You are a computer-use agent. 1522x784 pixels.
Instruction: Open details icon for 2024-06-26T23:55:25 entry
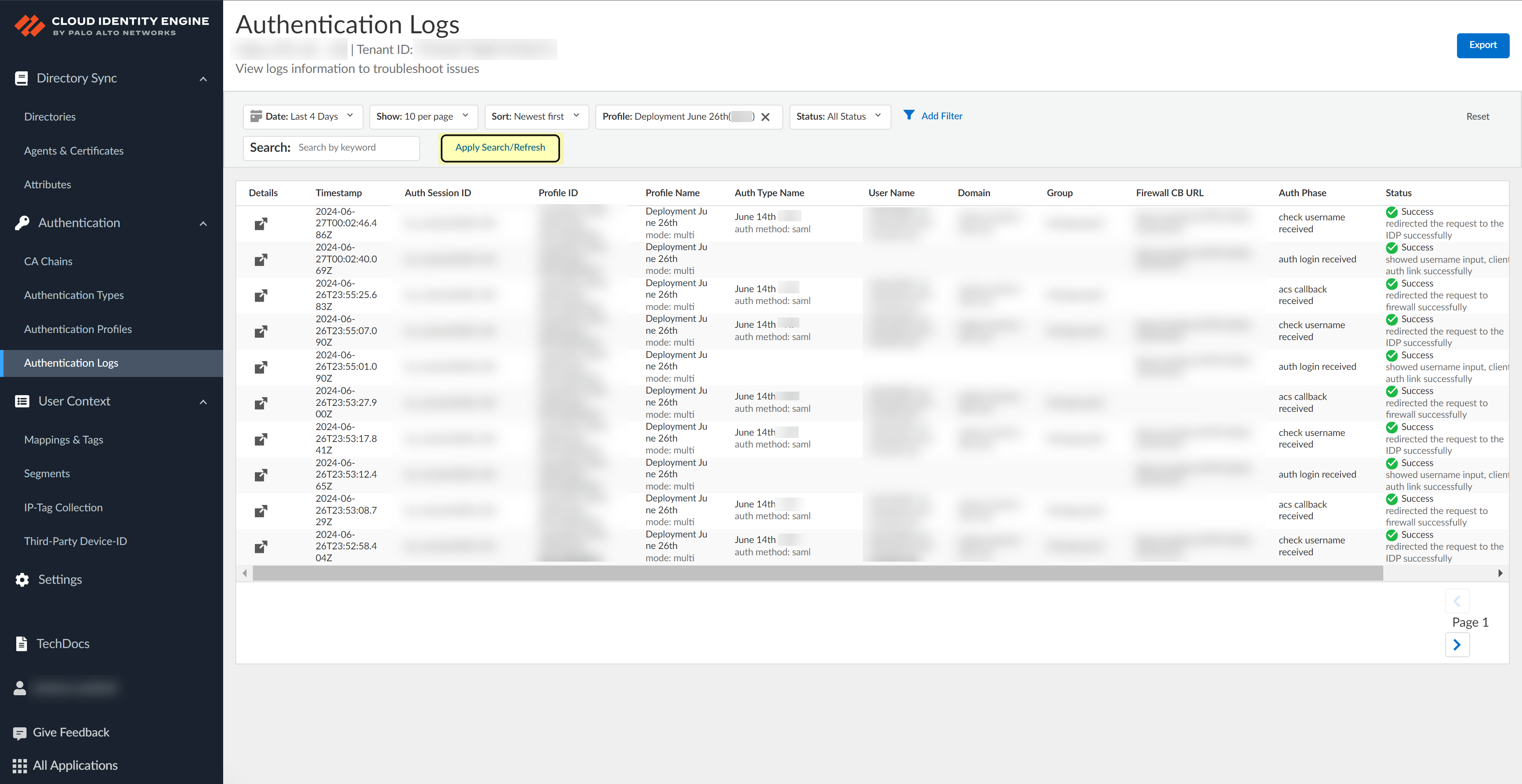(260, 295)
